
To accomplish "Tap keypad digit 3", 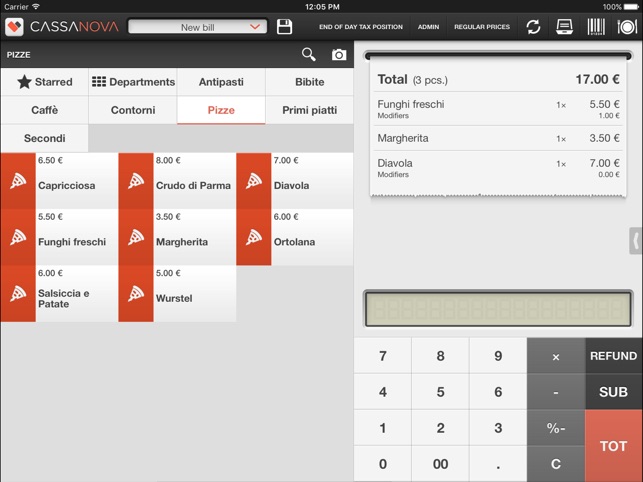I will pos(498,428).
